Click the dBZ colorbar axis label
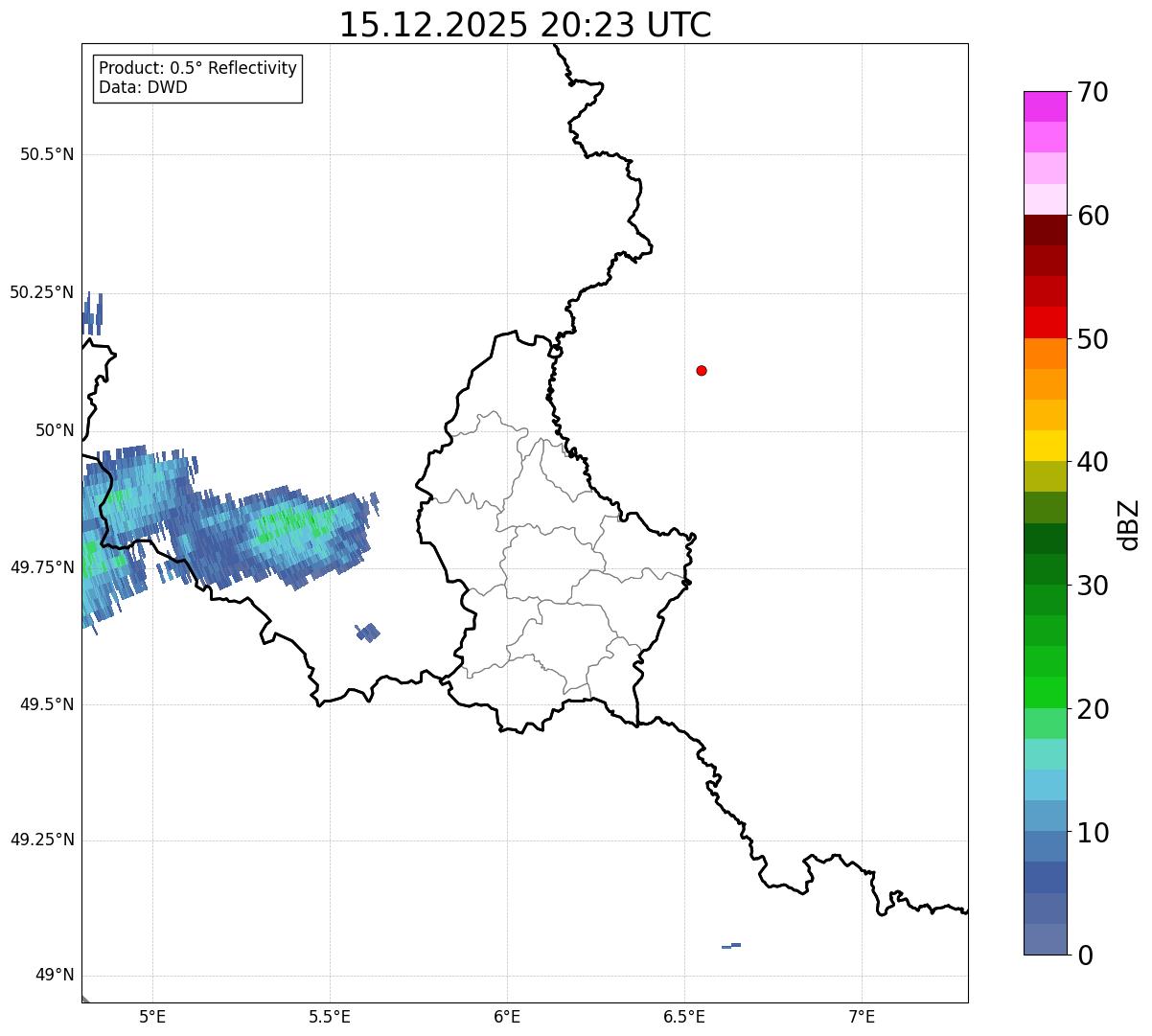Image resolution: width=1152 pixels, height=1036 pixels. (x=1130, y=524)
